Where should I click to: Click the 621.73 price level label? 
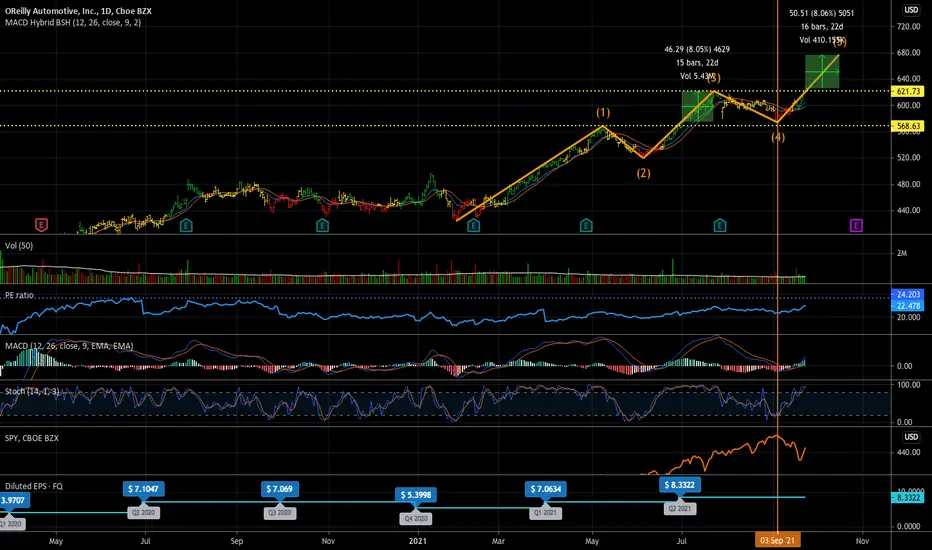point(908,92)
